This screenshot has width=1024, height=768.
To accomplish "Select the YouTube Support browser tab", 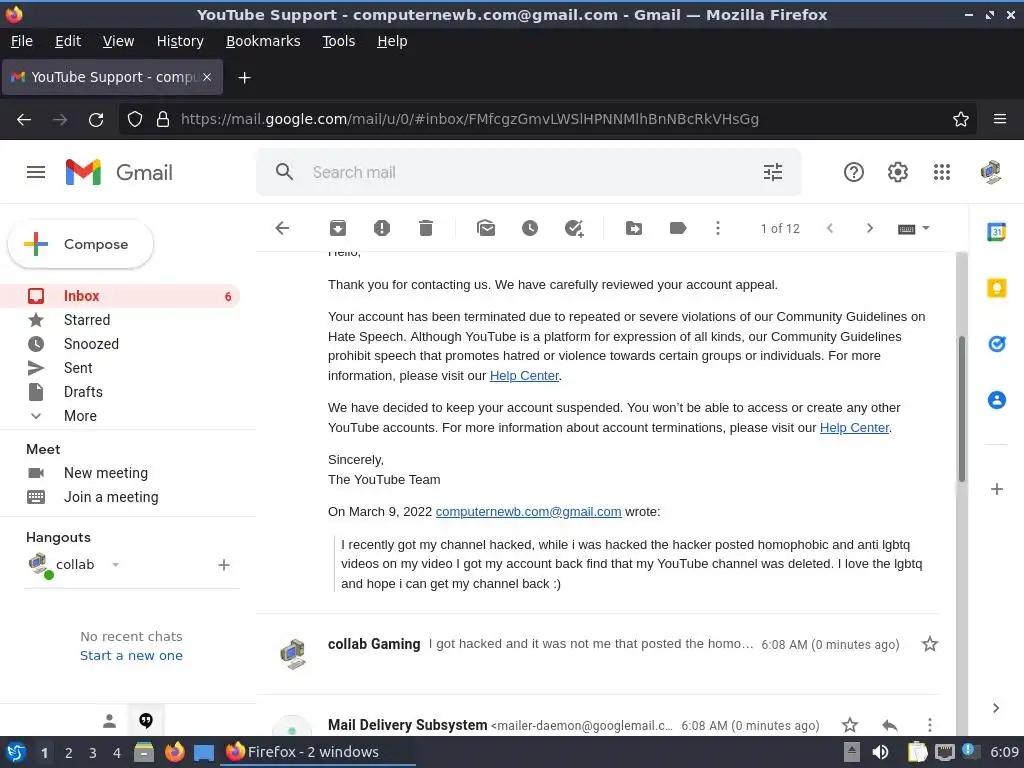I will click(x=112, y=77).
